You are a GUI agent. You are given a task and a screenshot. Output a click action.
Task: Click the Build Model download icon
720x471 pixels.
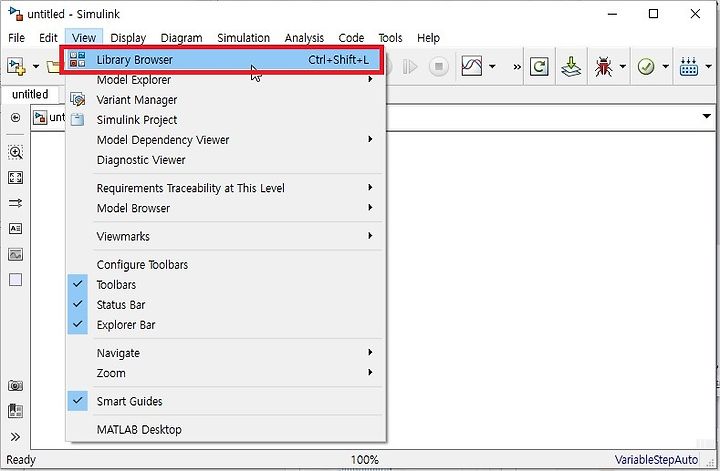pos(571,67)
